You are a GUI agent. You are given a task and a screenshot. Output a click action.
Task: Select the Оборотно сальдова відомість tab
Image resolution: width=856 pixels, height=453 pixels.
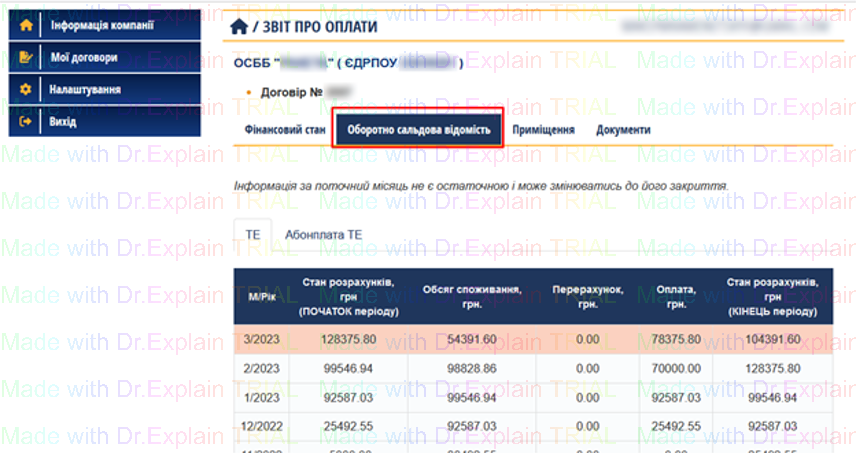pos(418,130)
